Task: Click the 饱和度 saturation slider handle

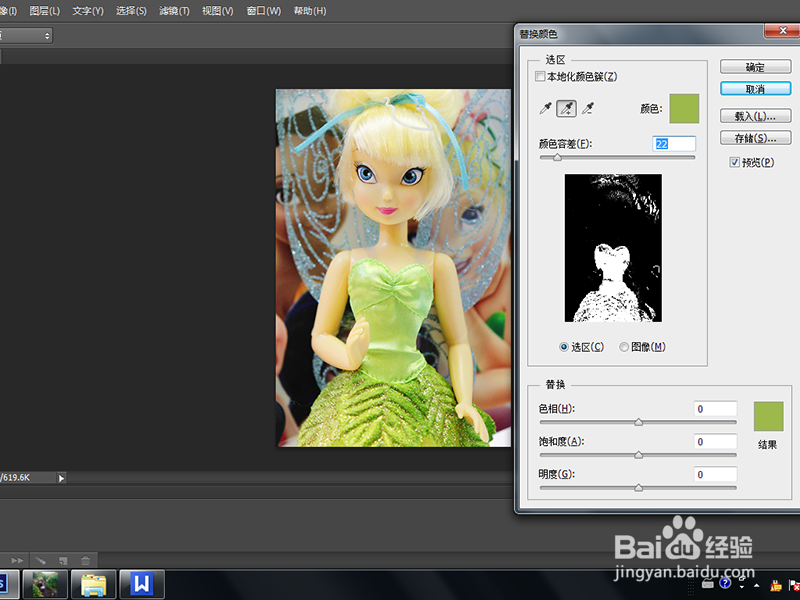Action: pyautogui.click(x=638, y=455)
